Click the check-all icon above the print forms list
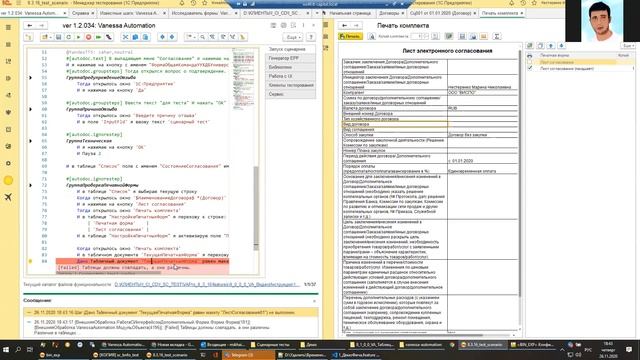Viewport: 640px width, 360px height. pos(530,46)
